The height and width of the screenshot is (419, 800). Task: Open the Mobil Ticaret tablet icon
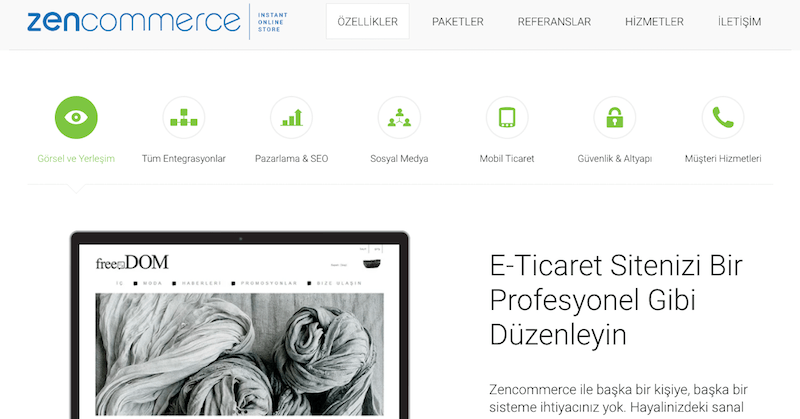(507, 117)
